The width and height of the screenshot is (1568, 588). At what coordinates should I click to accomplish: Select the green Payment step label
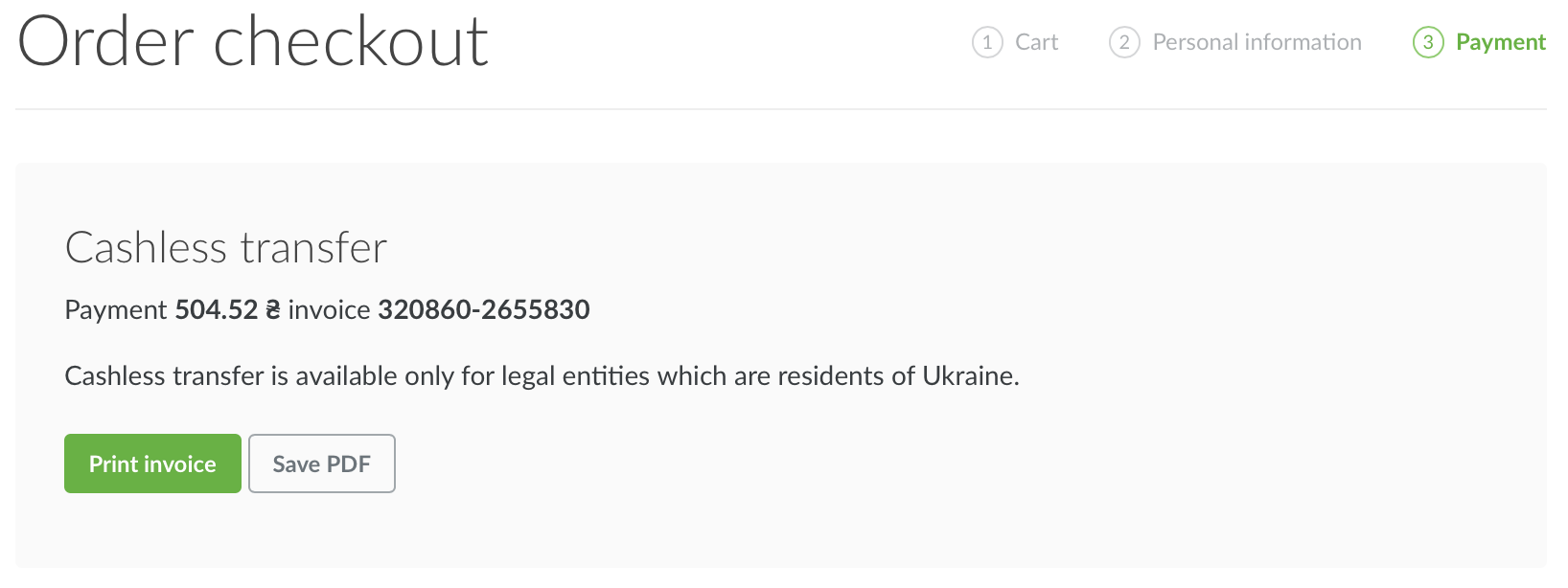click(x=1500, y=42)
